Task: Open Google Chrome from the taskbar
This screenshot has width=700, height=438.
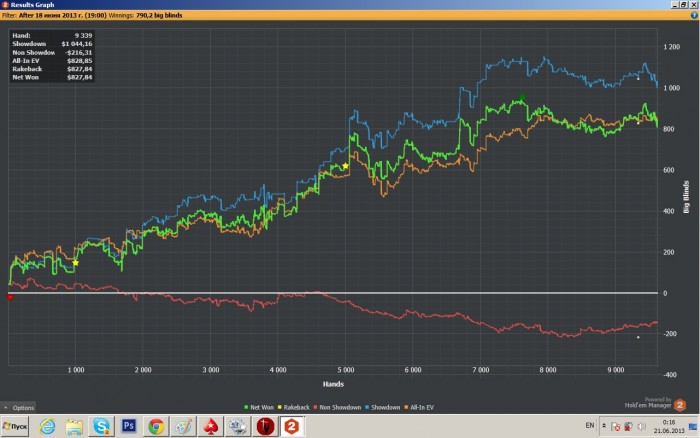Action: click(156, 427)
